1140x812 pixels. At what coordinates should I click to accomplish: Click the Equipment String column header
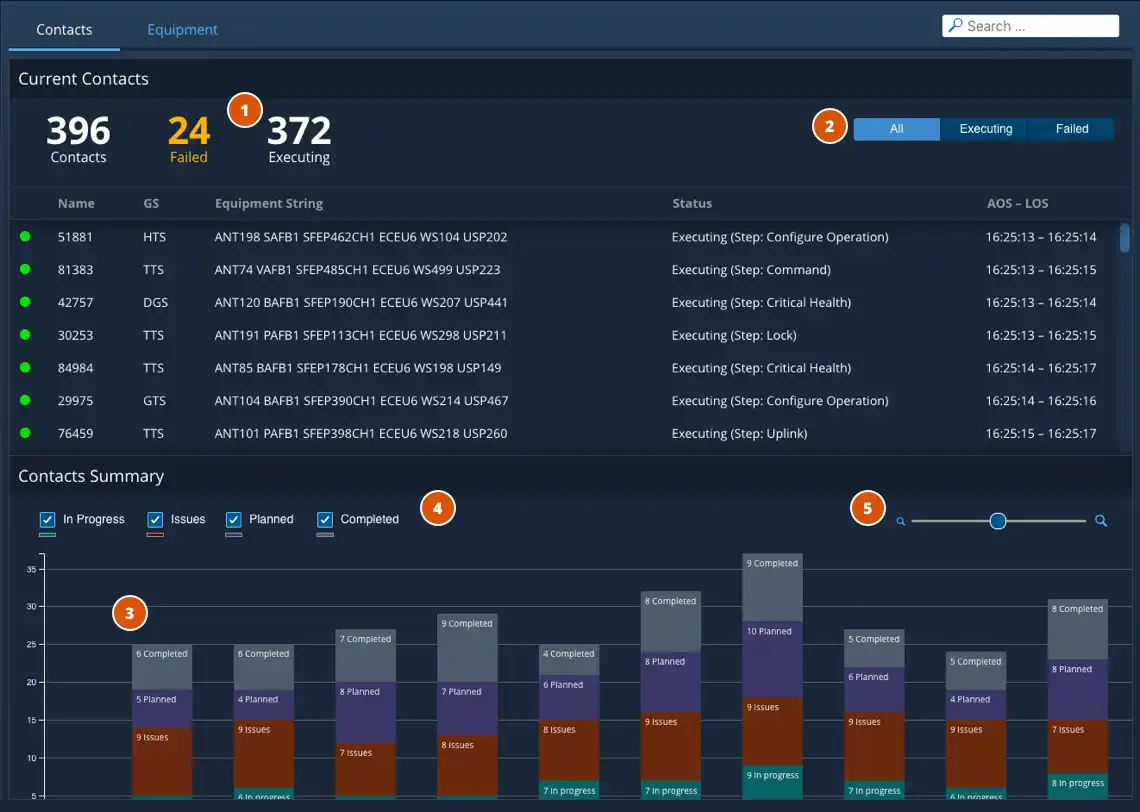pyautogui.click(x=268, y=204)
